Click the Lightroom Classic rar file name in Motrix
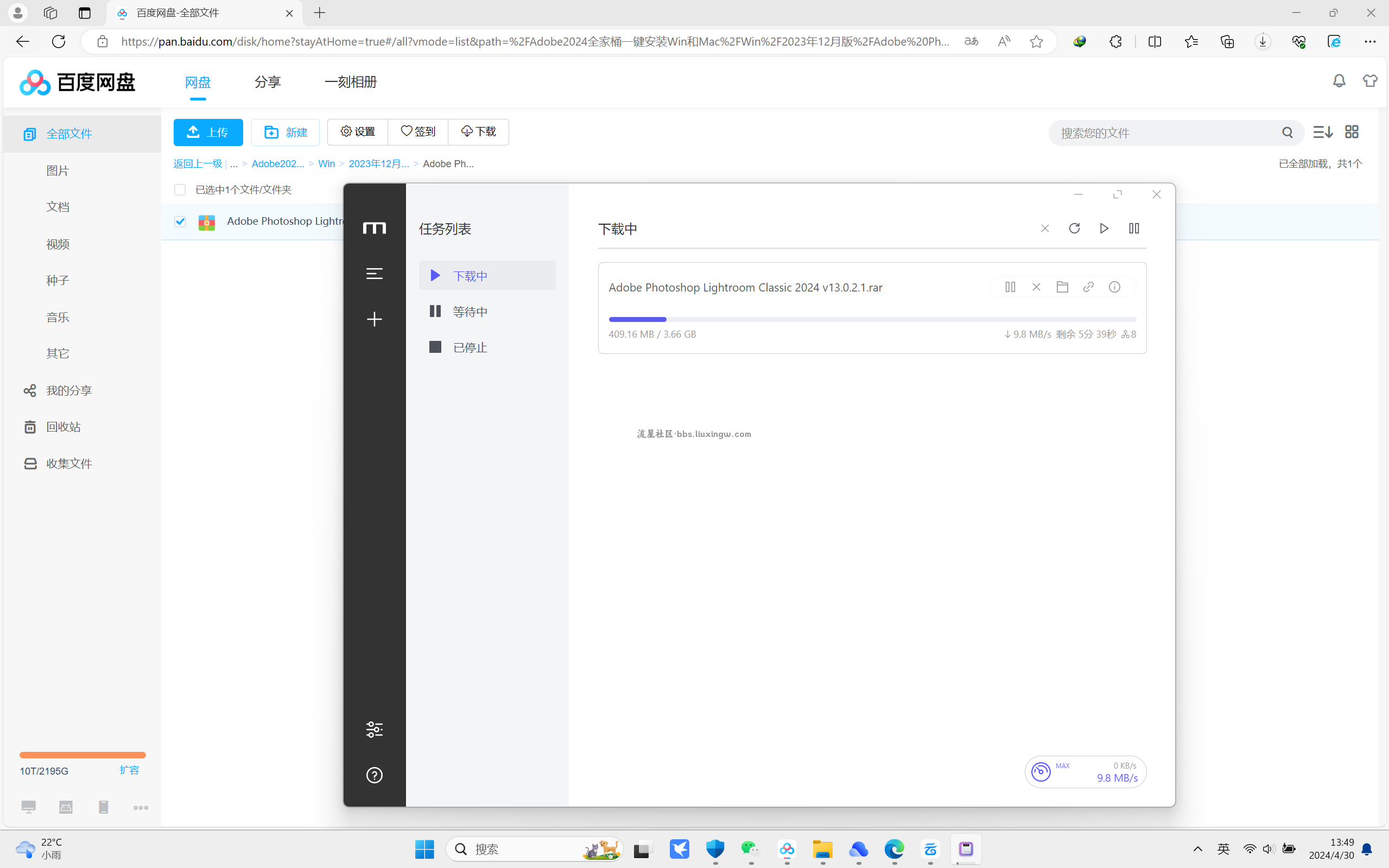1389x868 pixels. click(745, 287)
